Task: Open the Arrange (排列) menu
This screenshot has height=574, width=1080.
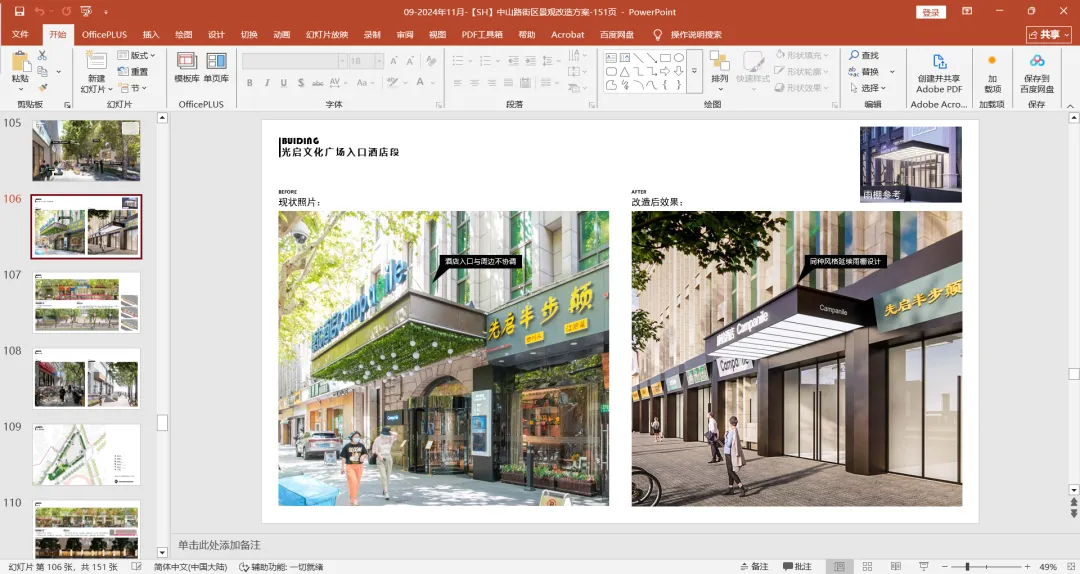Action: point(720,72)
